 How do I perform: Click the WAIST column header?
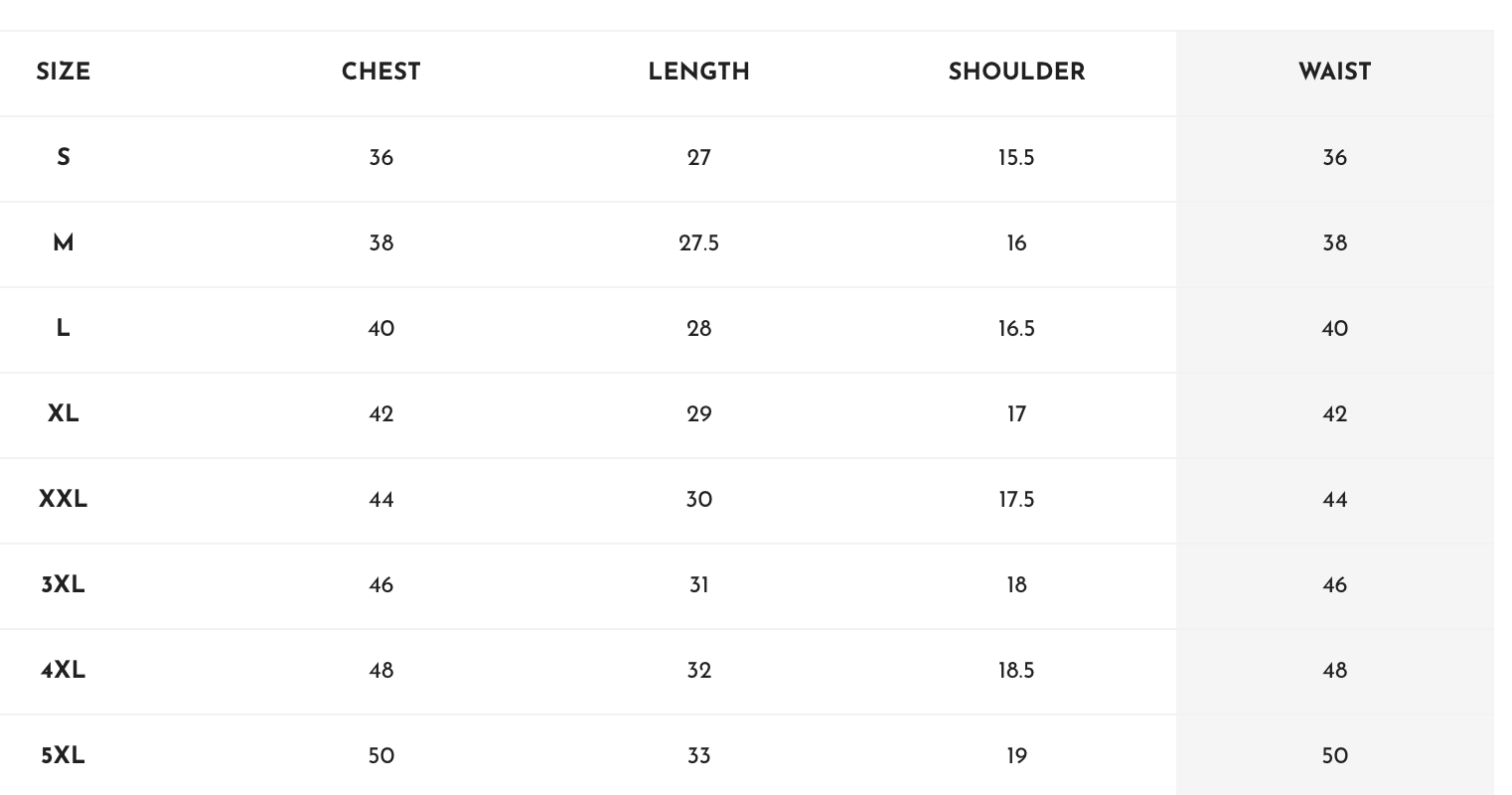pyautogui.click(x=1334, y=73)
